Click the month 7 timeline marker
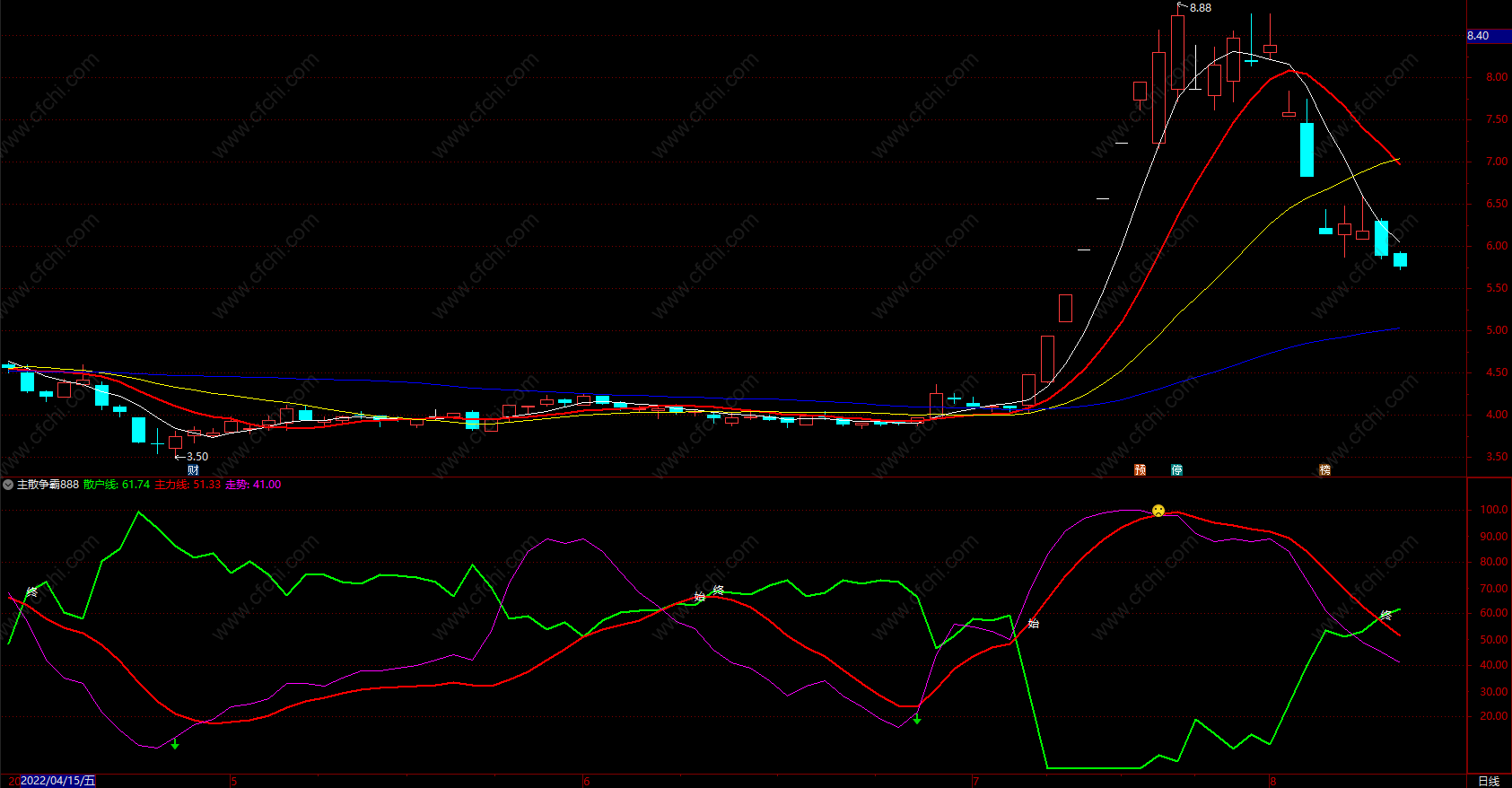The width and height of the screenshot is (1512, 788). (975, 782)
